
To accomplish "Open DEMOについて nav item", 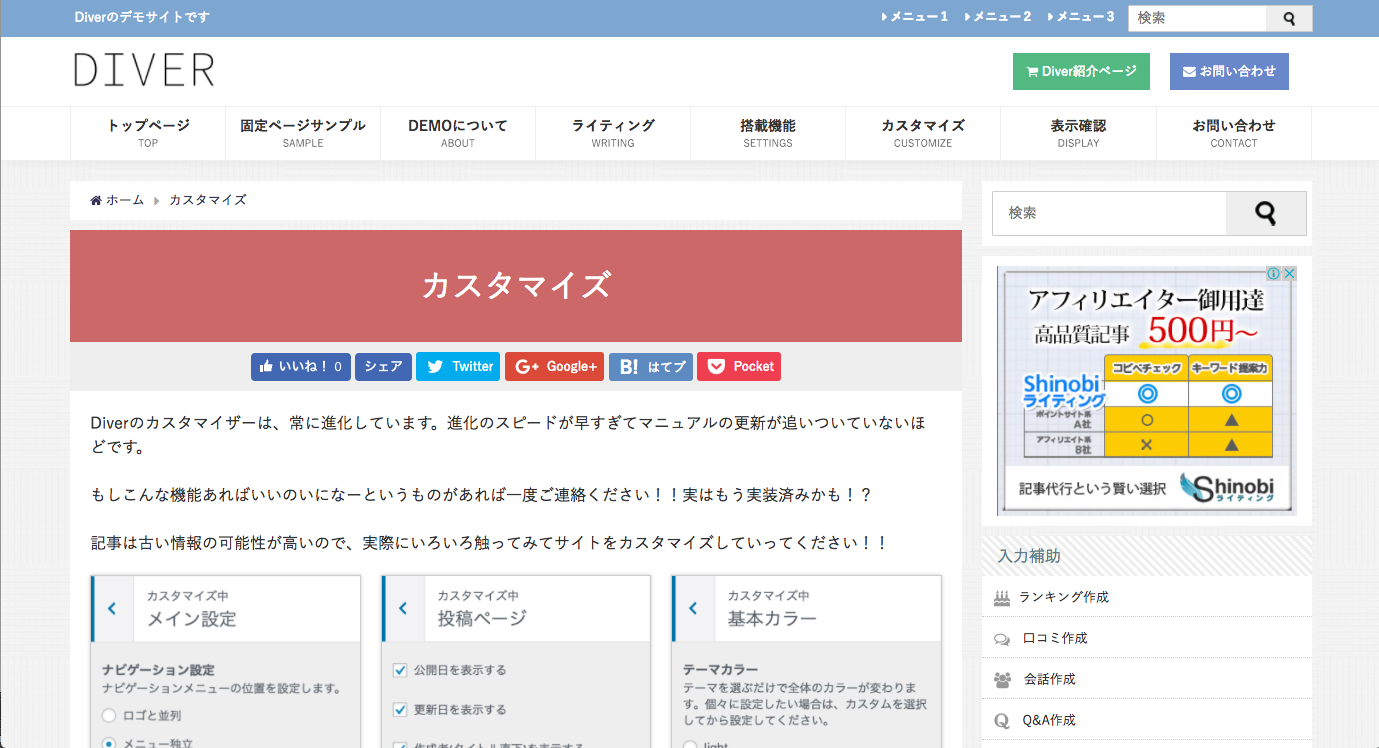I will (x=458, y=133).
